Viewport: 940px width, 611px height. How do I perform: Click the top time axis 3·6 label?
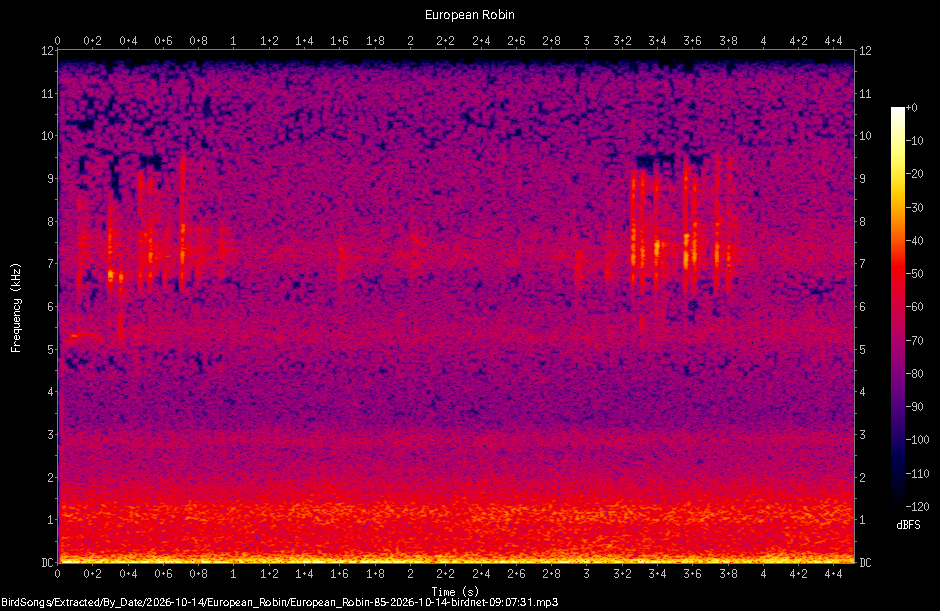(x=692, y=41)
